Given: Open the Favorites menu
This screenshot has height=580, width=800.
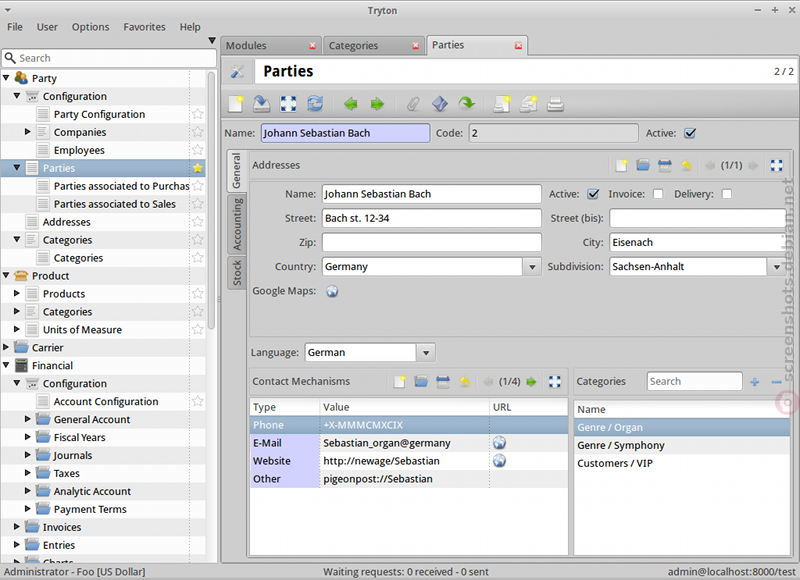Looking at the screenshot, I should click(x=144, y=27).
